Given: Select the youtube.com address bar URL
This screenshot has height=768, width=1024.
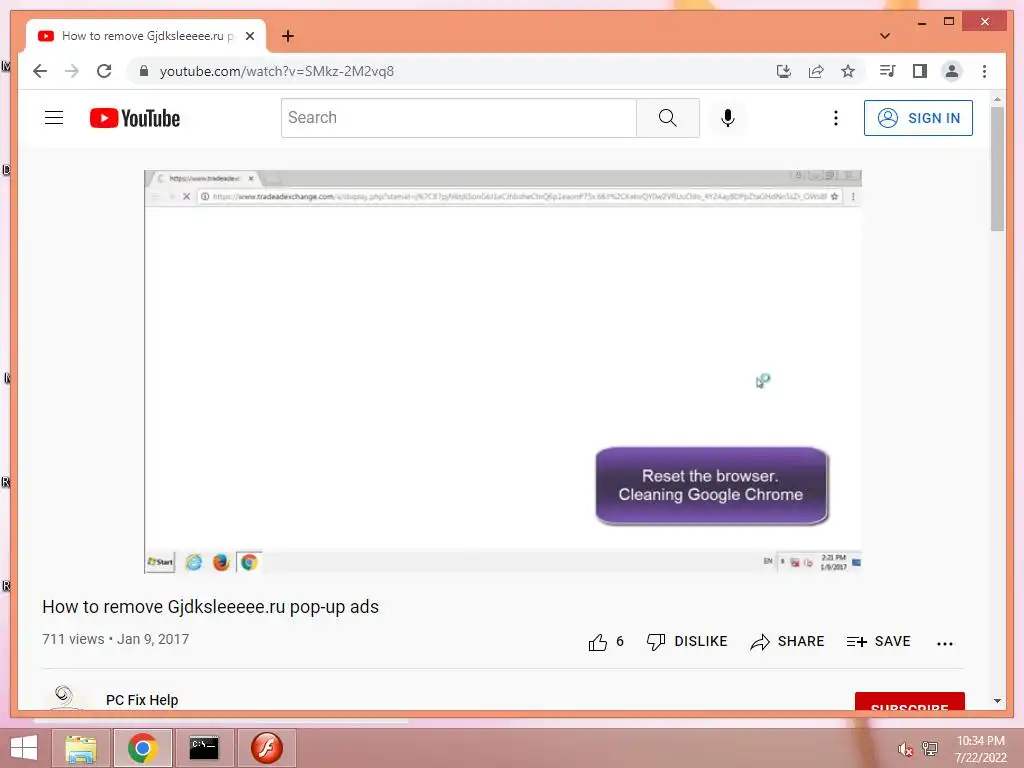Looking at the screenshot, I should [x=277, y=71].
